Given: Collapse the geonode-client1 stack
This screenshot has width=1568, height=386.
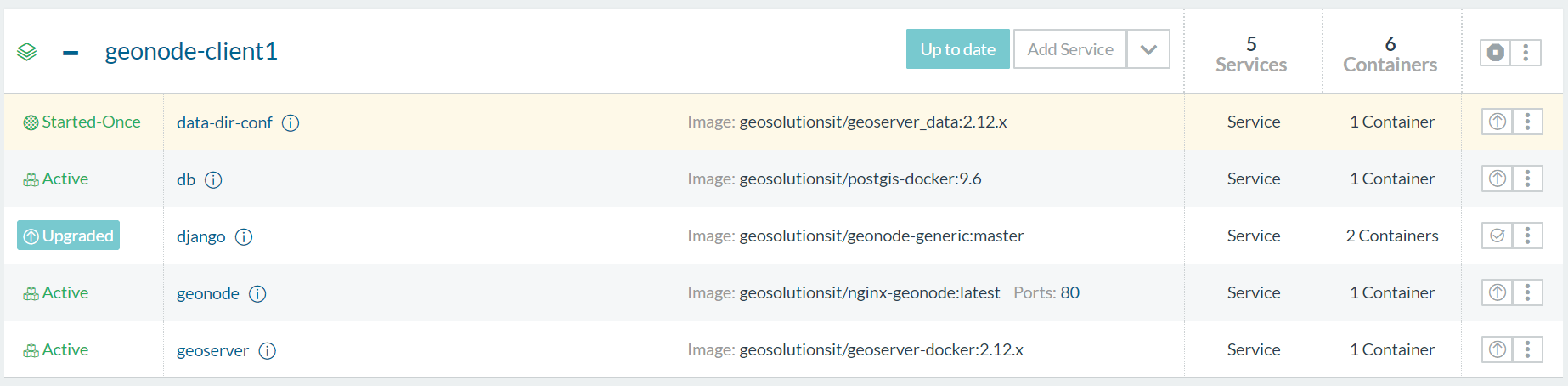Looking at the screenshot, I should tap(71, 53).
